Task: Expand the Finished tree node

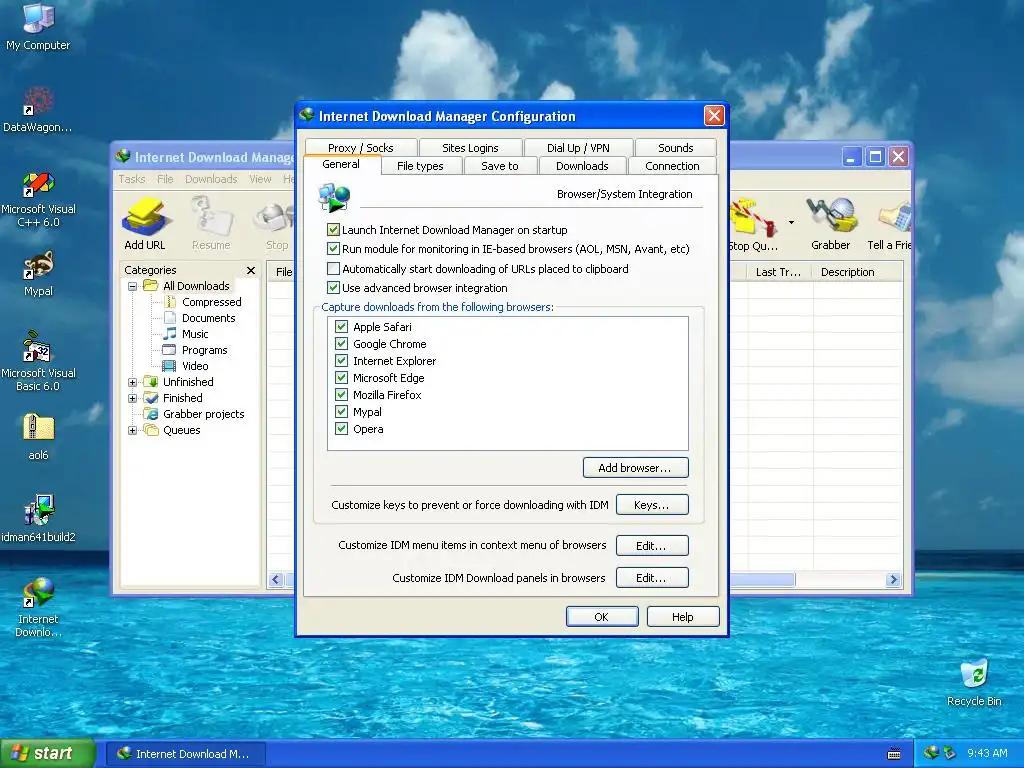Action: tap(133, 398)
